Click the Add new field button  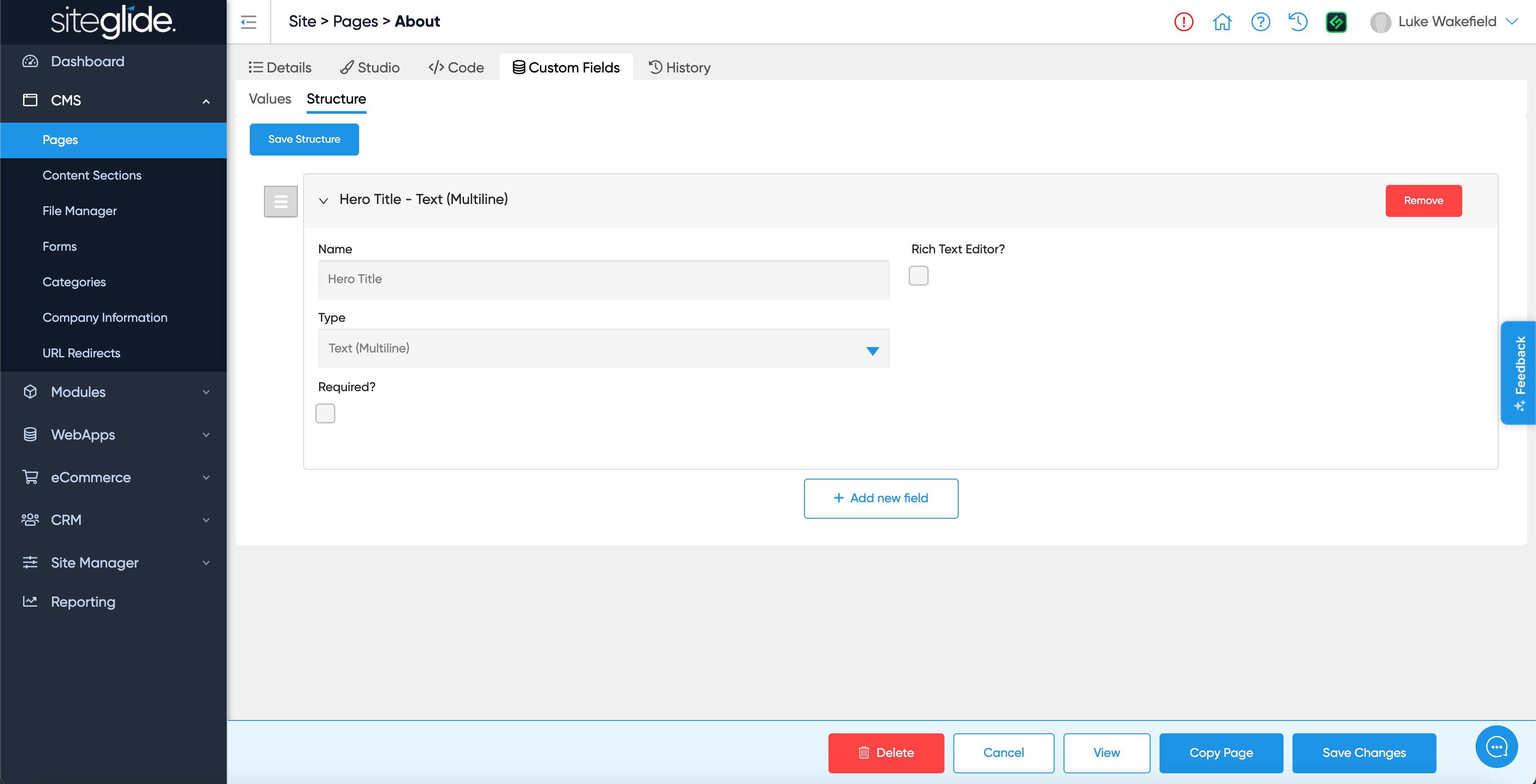881,498
